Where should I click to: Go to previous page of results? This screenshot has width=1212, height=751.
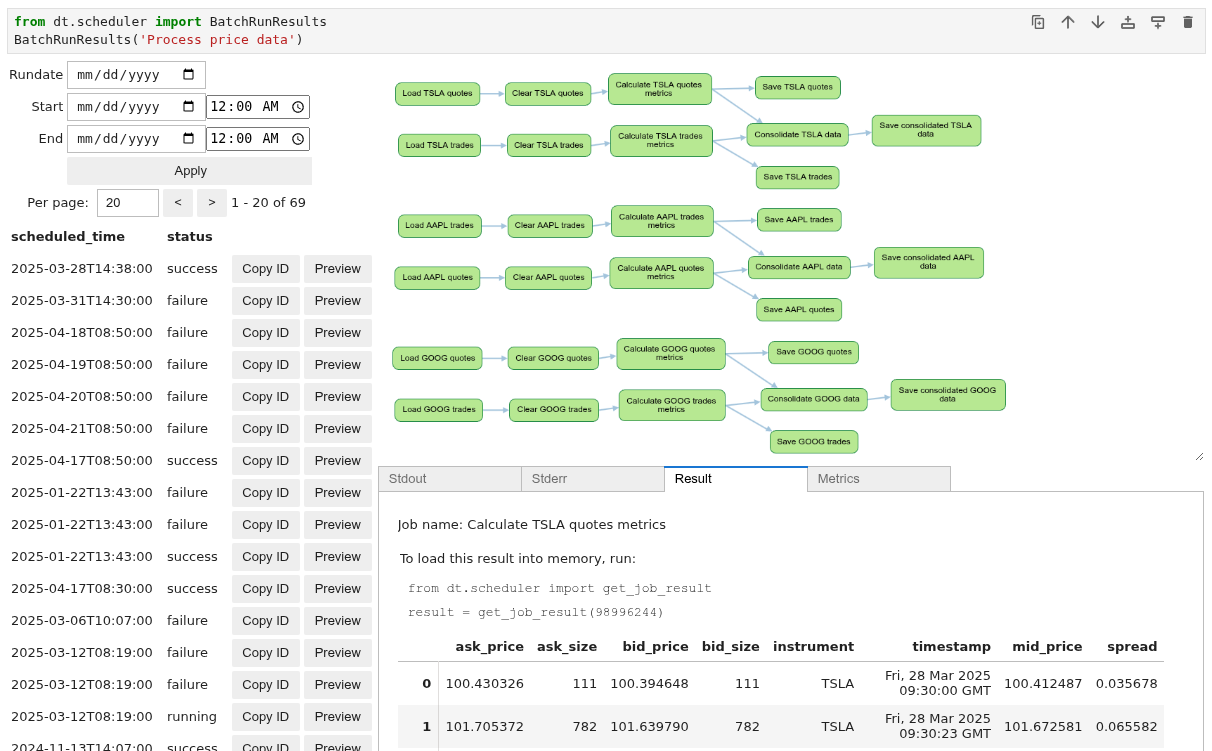(x=178, y=203)
